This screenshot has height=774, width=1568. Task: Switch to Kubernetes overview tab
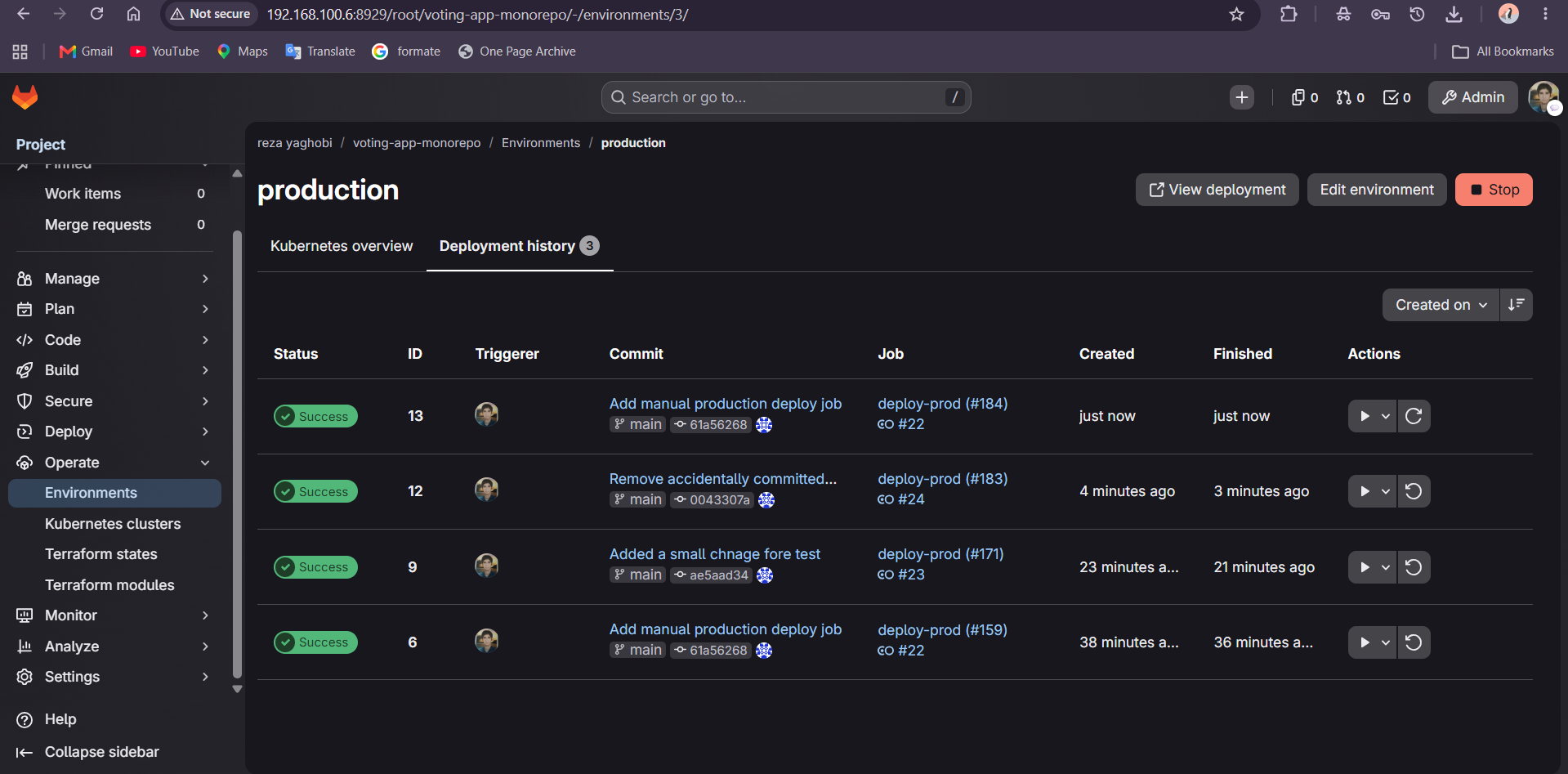point(342,246)
